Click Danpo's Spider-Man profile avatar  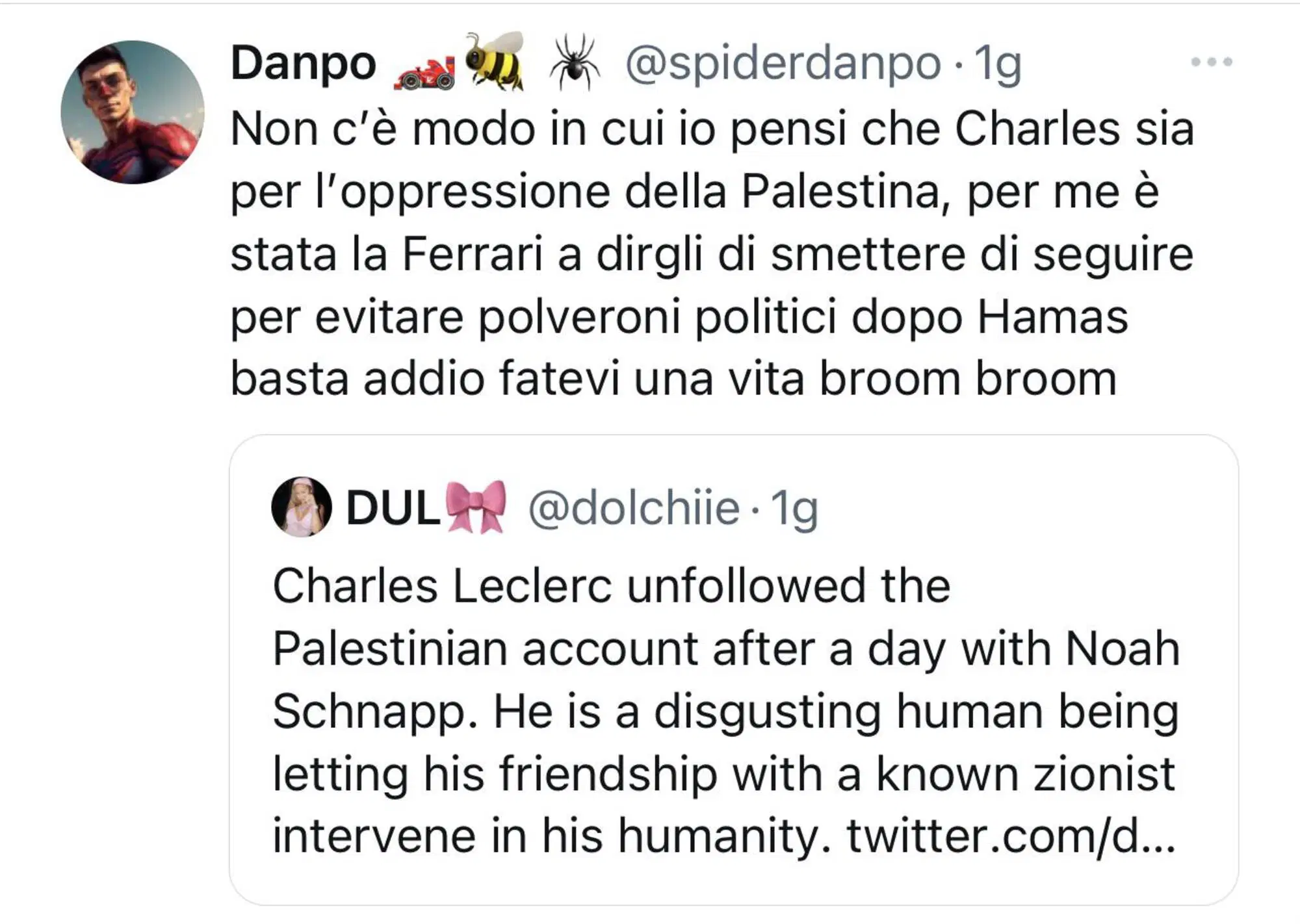132,112
